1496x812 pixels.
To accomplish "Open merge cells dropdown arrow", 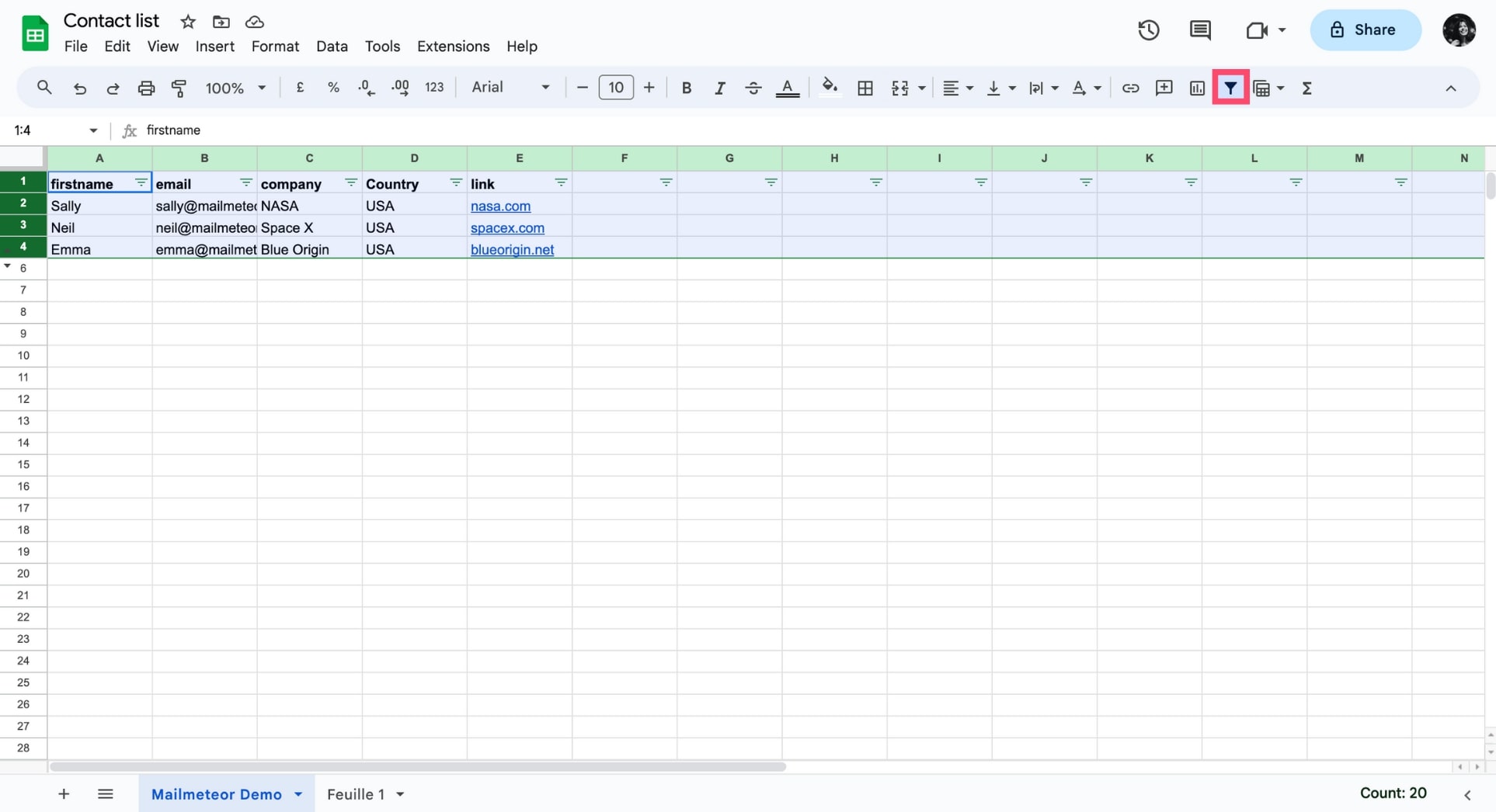I will (x=921, y=88).
